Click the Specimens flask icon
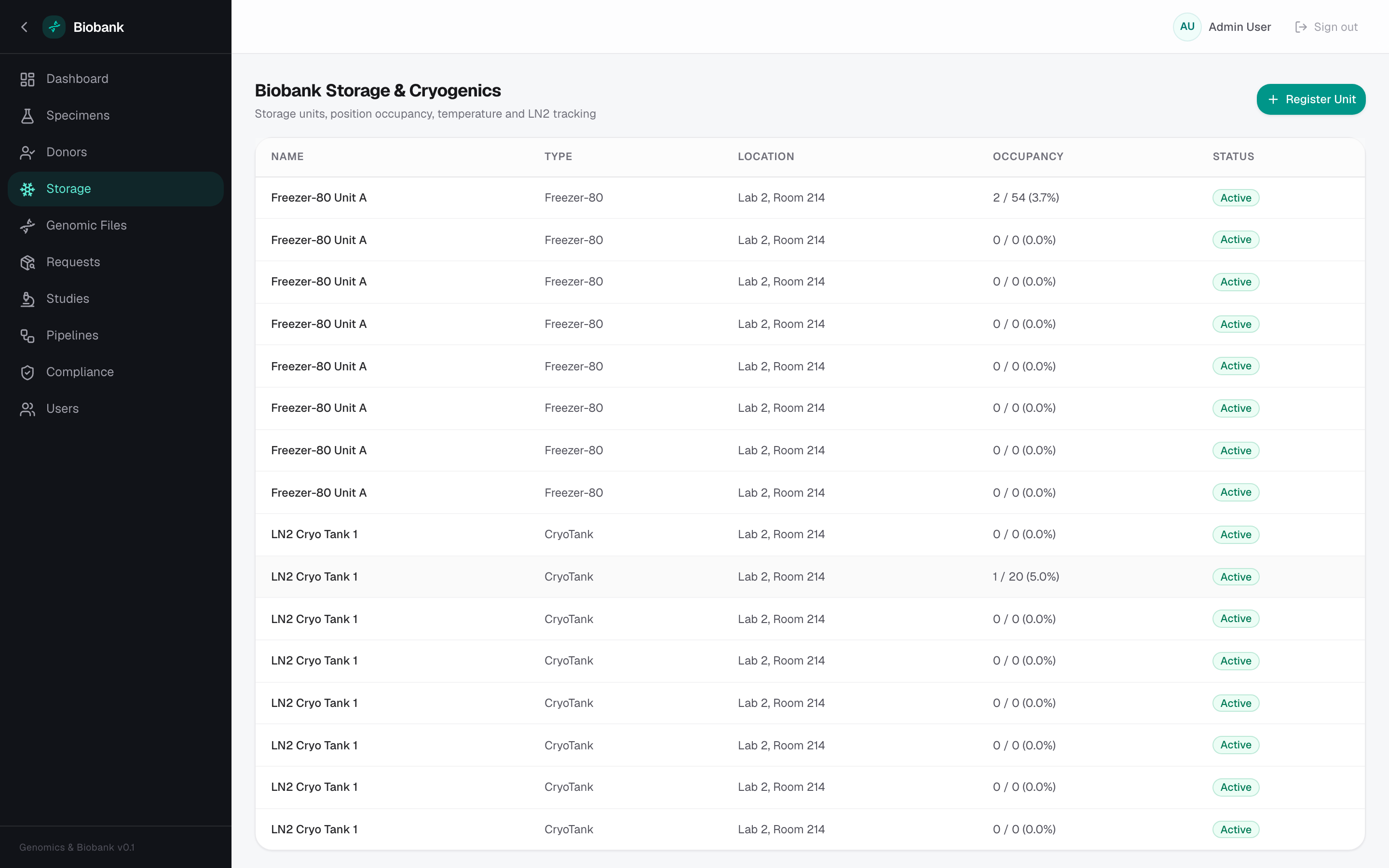Image resolution: width=1389 pixels, height=868 pixels. pyautogui.click(x=27, y=116)
